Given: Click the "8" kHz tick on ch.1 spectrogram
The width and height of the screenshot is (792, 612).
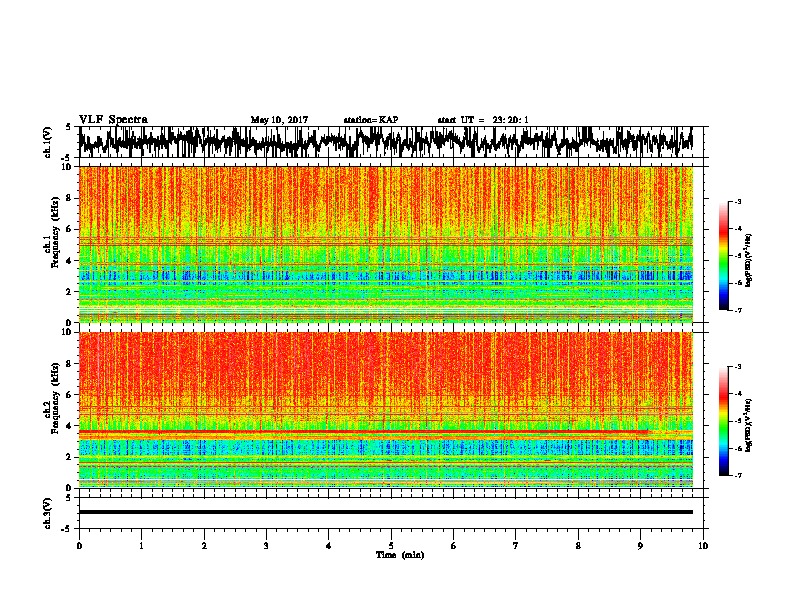Looking at the screenshot, I should (70, 198).
